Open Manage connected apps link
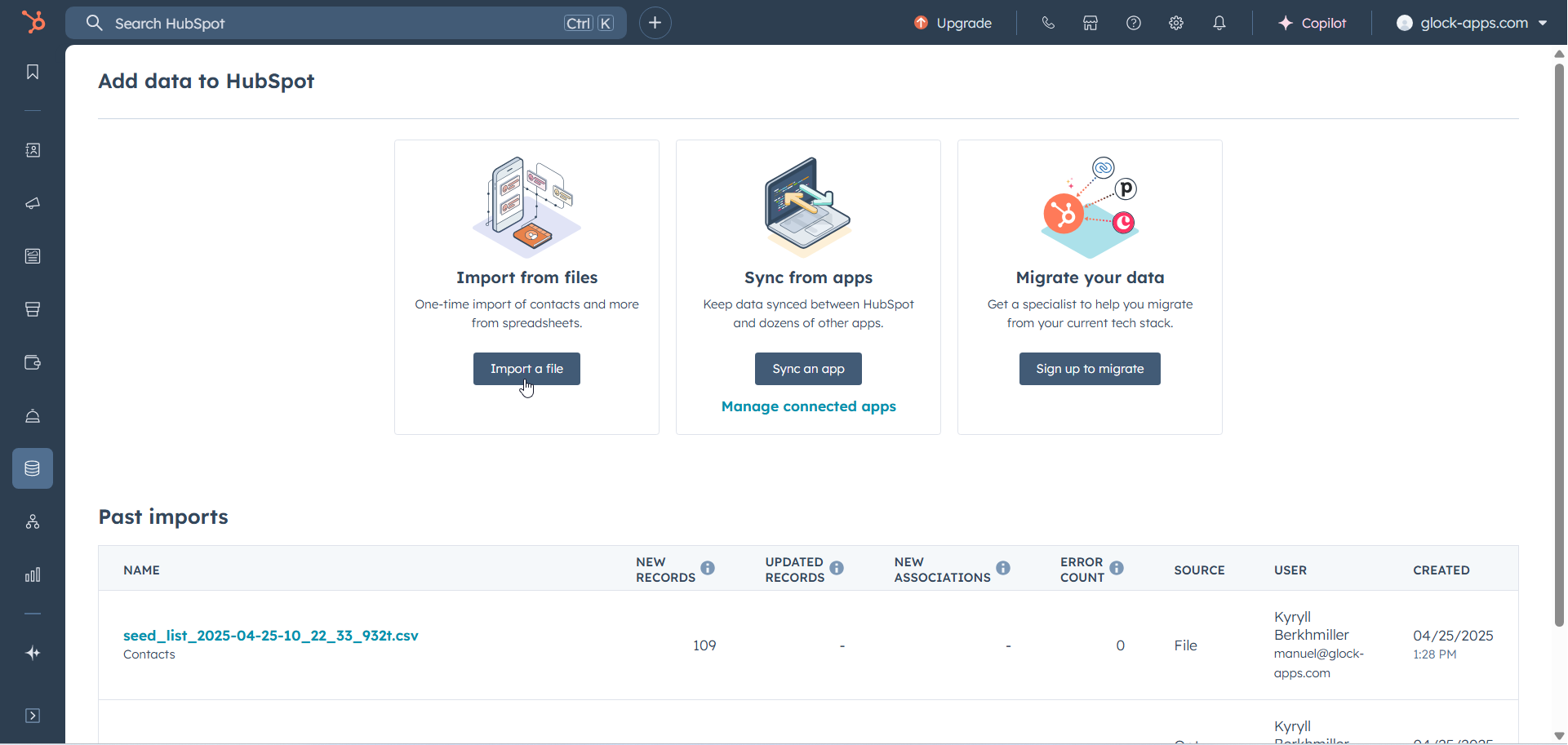1568x745 pixels. [x=809, y=406]
